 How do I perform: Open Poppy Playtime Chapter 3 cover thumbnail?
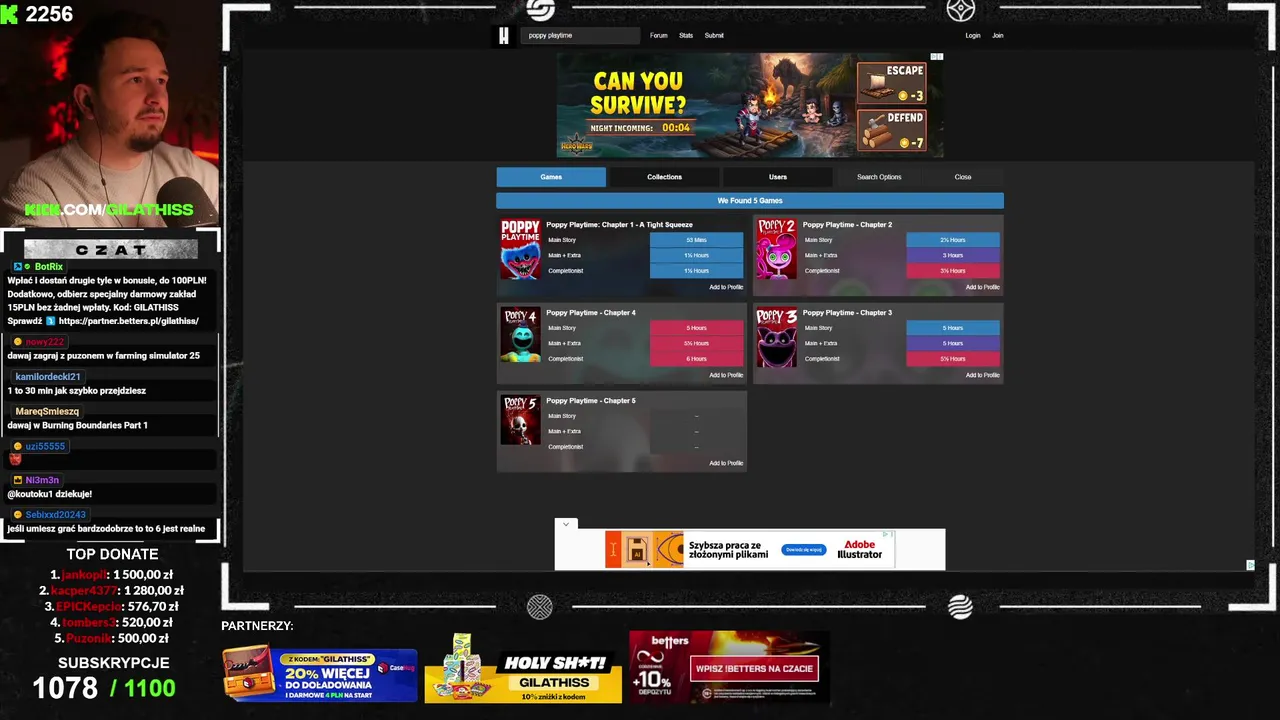[777, 337]
